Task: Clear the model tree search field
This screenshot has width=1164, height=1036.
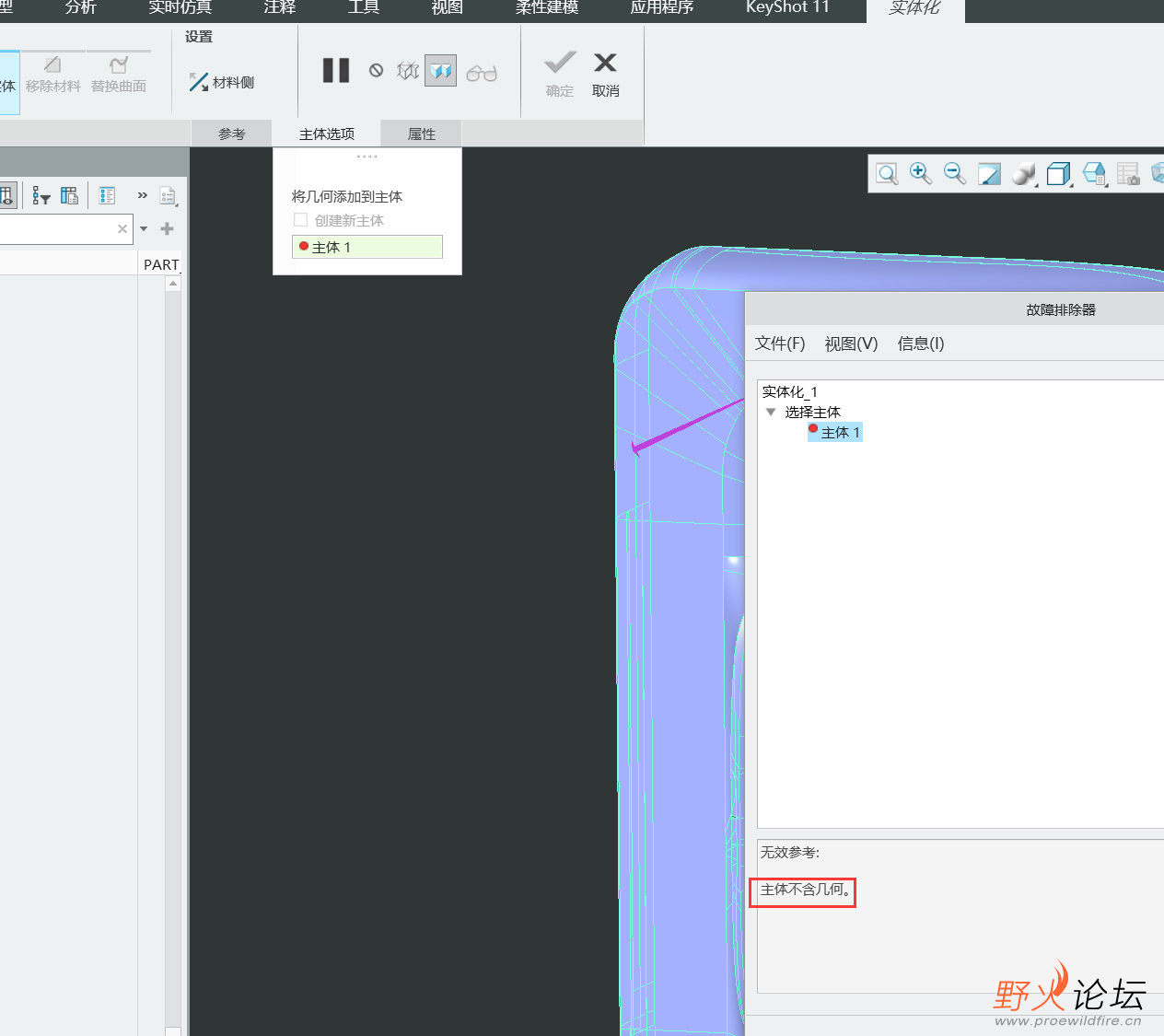Action: 122,228
